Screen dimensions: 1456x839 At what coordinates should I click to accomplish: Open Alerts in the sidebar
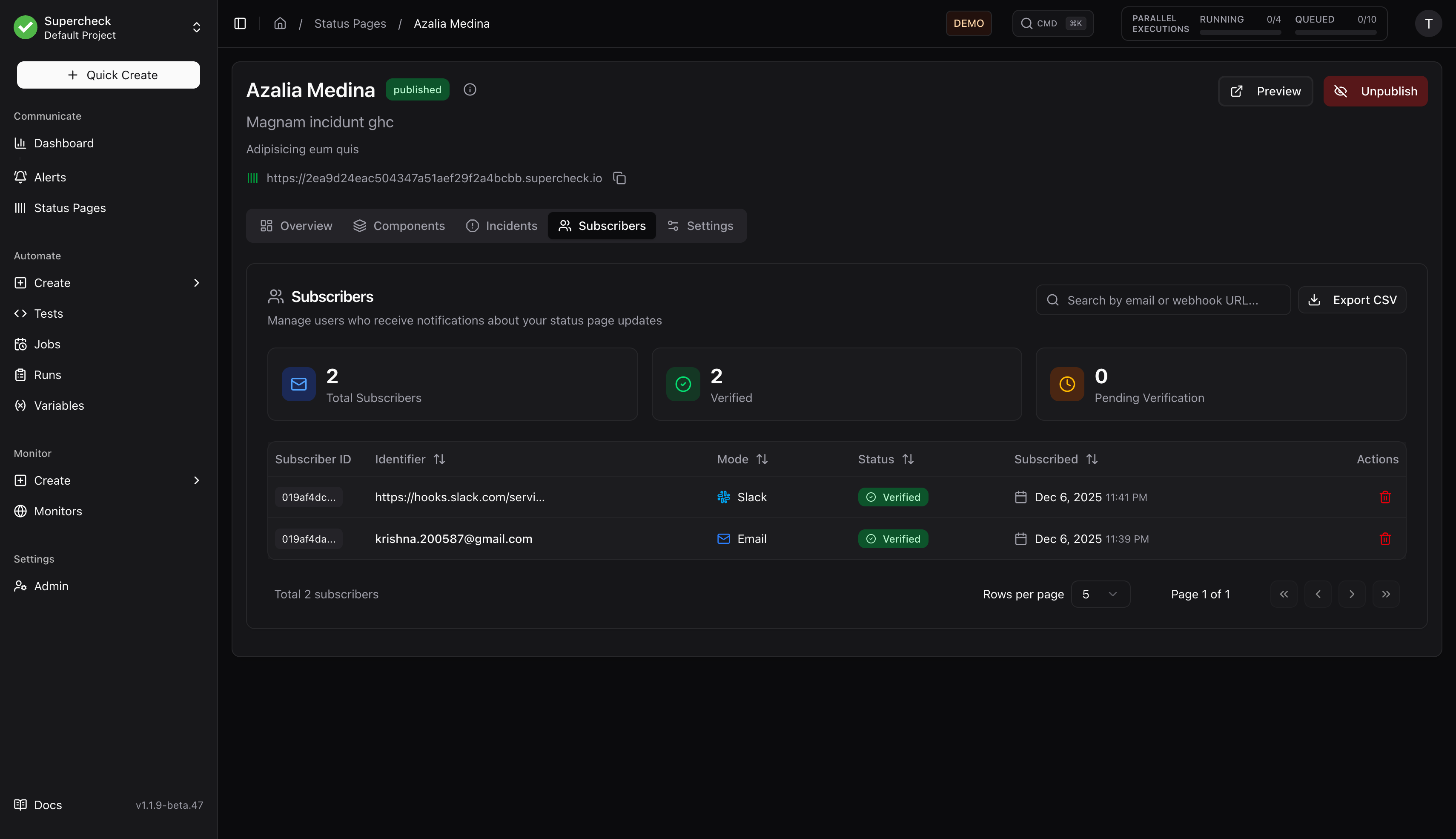(x=49, y=177)
